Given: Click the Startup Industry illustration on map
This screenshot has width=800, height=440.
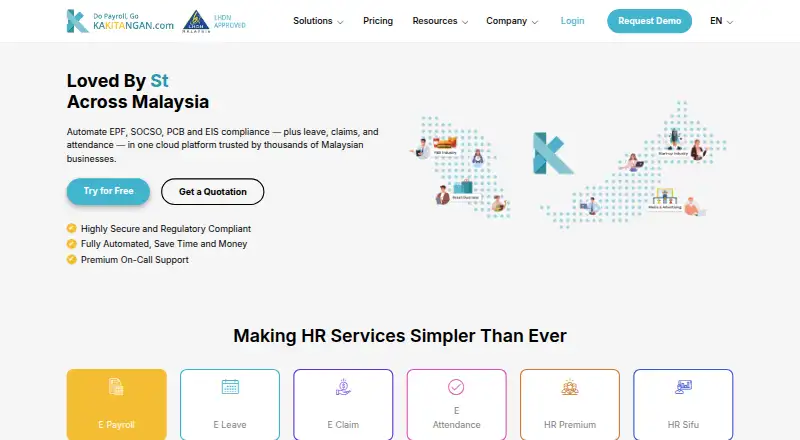Looking at the screenshot, I should click(673, 143).
